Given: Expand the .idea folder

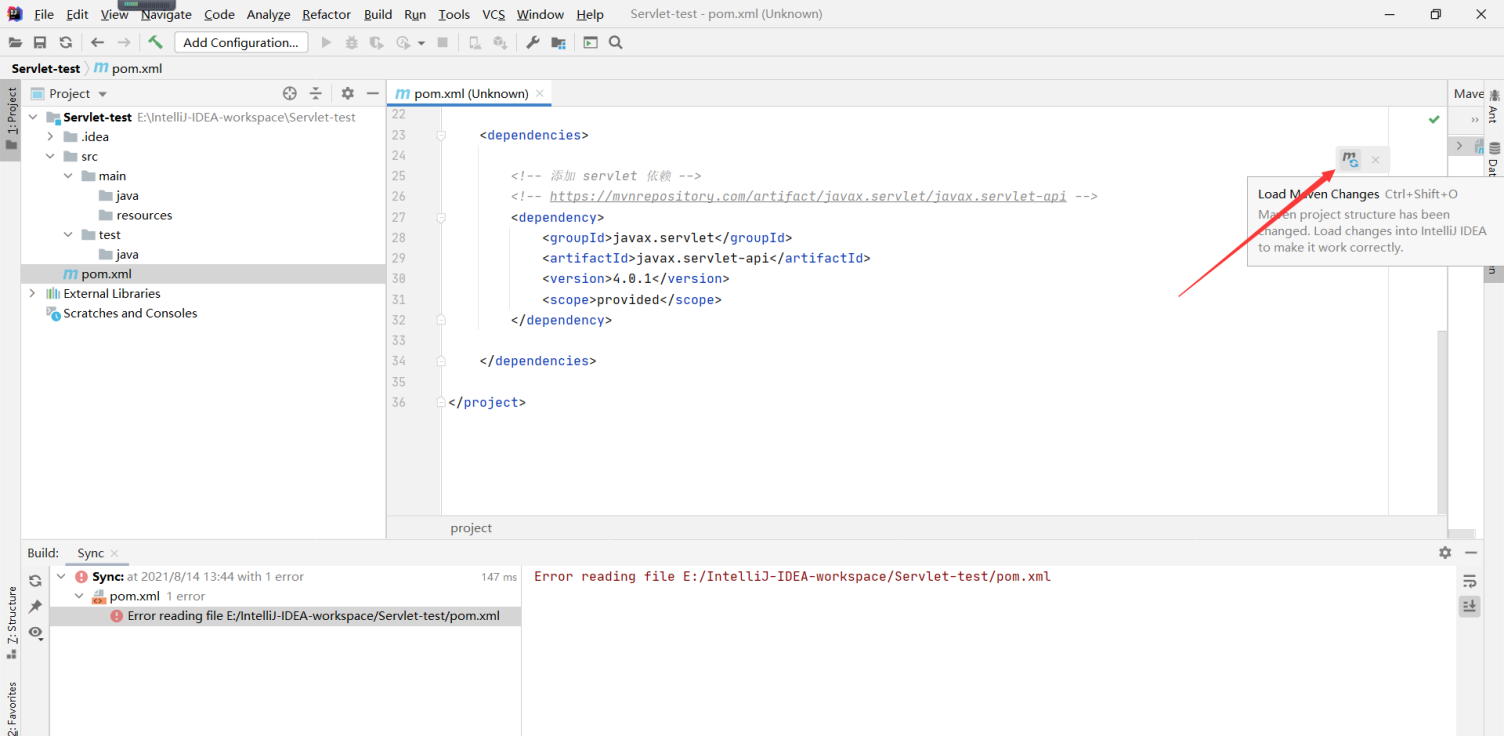Looking at the screenshot, I should click(x=50, y=137).
